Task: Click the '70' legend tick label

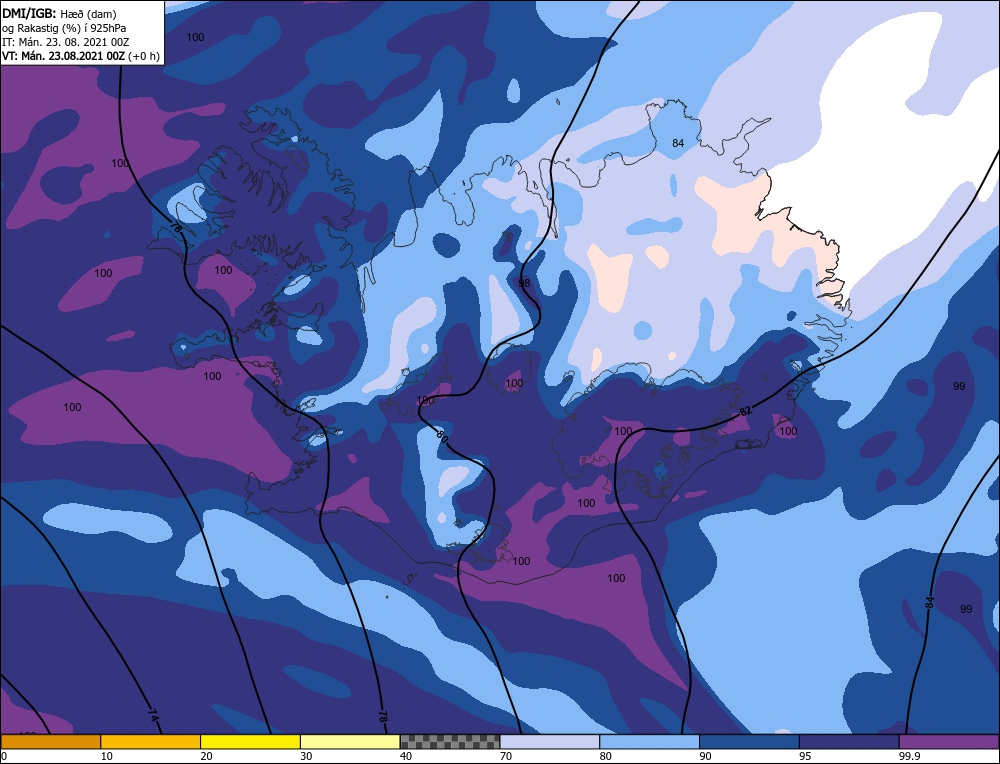Action: point(506,756)
